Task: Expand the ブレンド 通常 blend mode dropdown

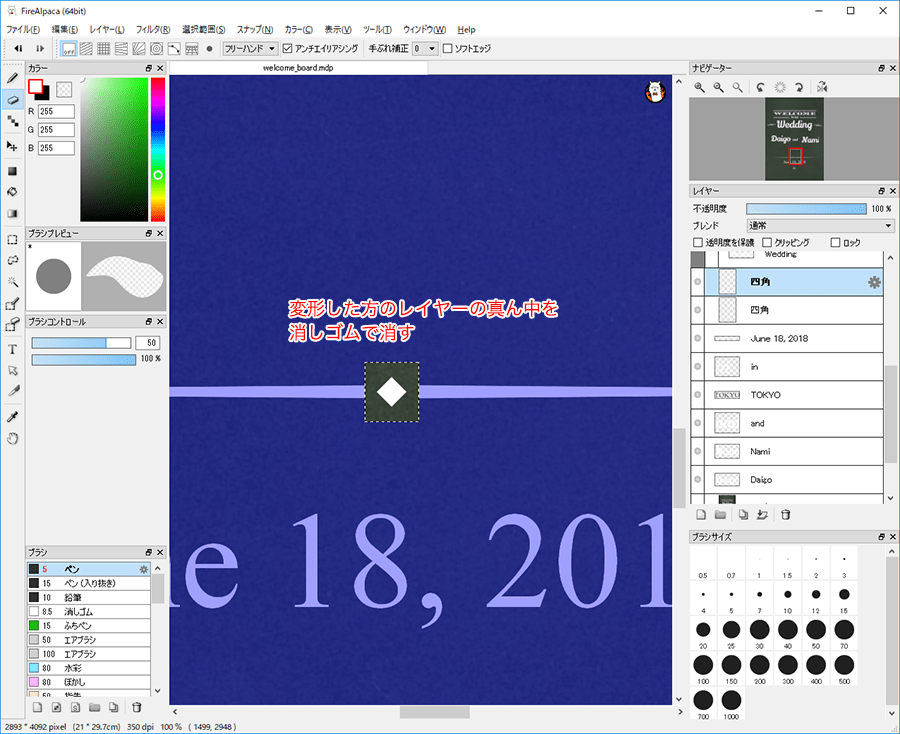Action: 820,226
